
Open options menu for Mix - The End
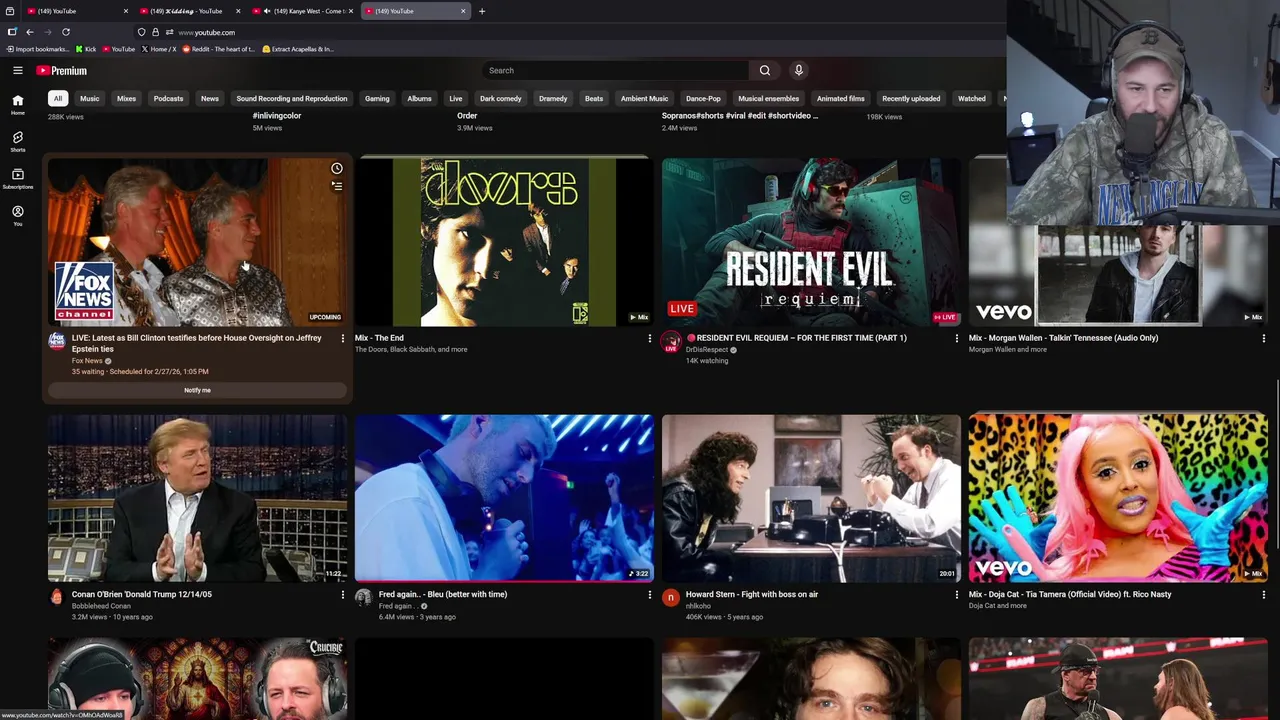650,338
